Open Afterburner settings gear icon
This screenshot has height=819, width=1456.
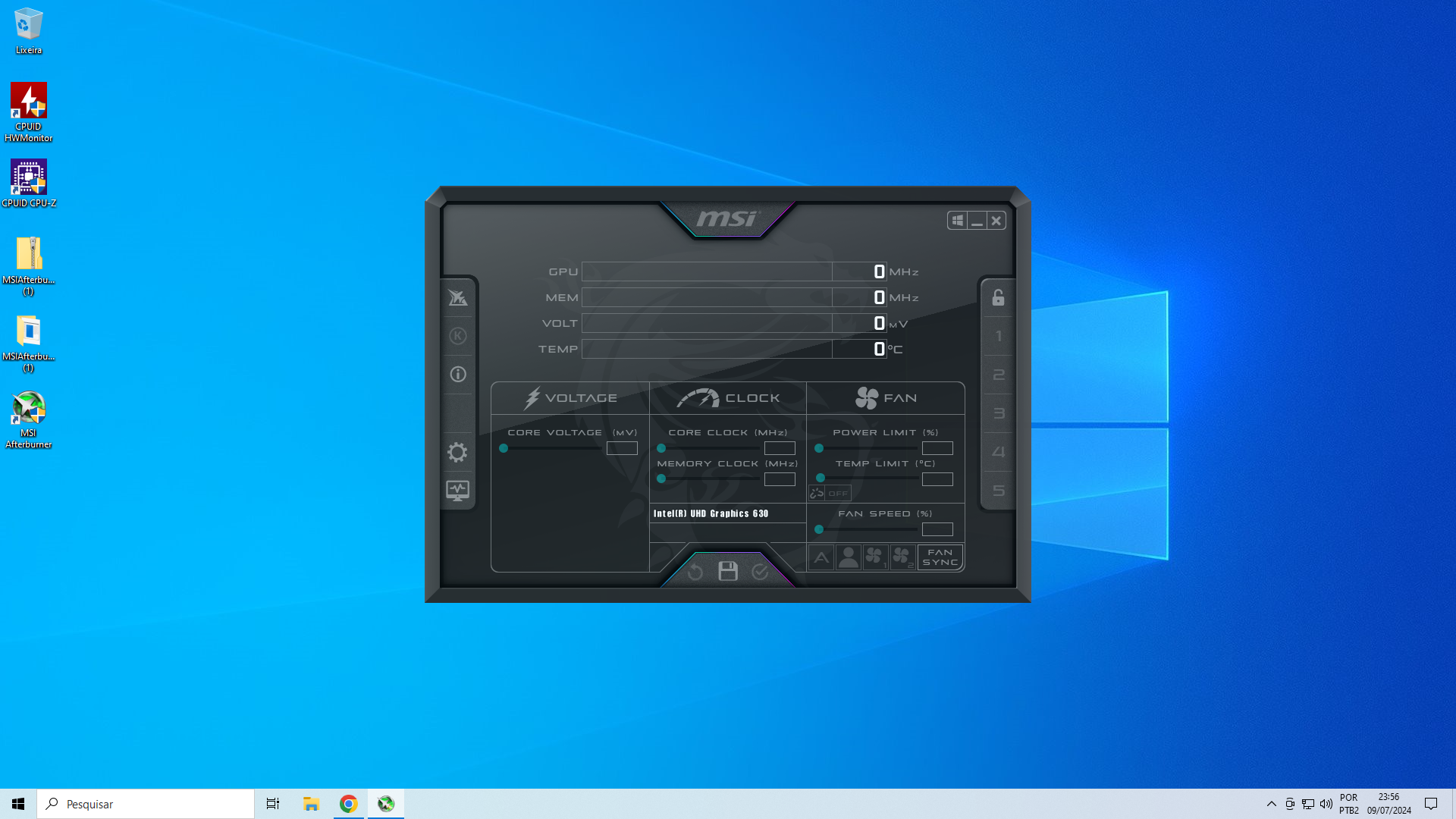click(457, 453)
